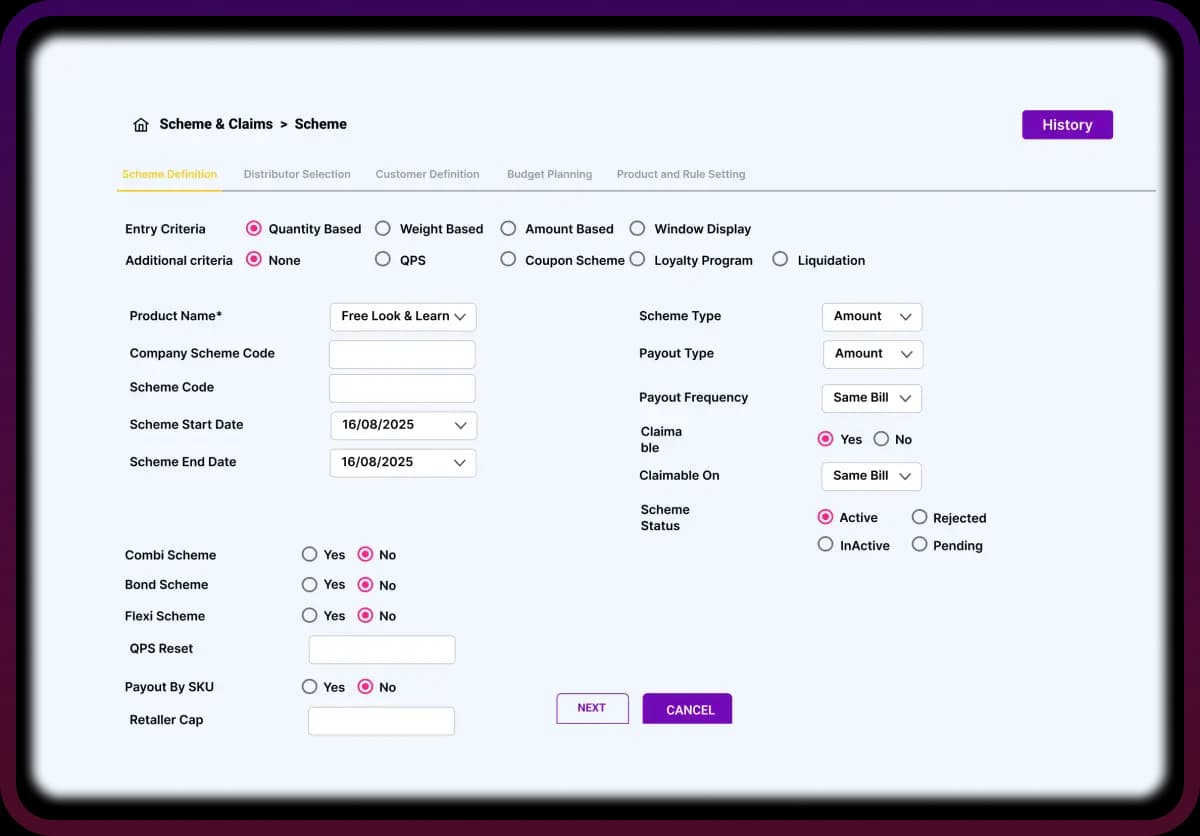Image resolution: width=1200 pixels, height=836 pixels.
Task: Expand the Payout Frequency dropdown
Action: click(x=871, y=398)
